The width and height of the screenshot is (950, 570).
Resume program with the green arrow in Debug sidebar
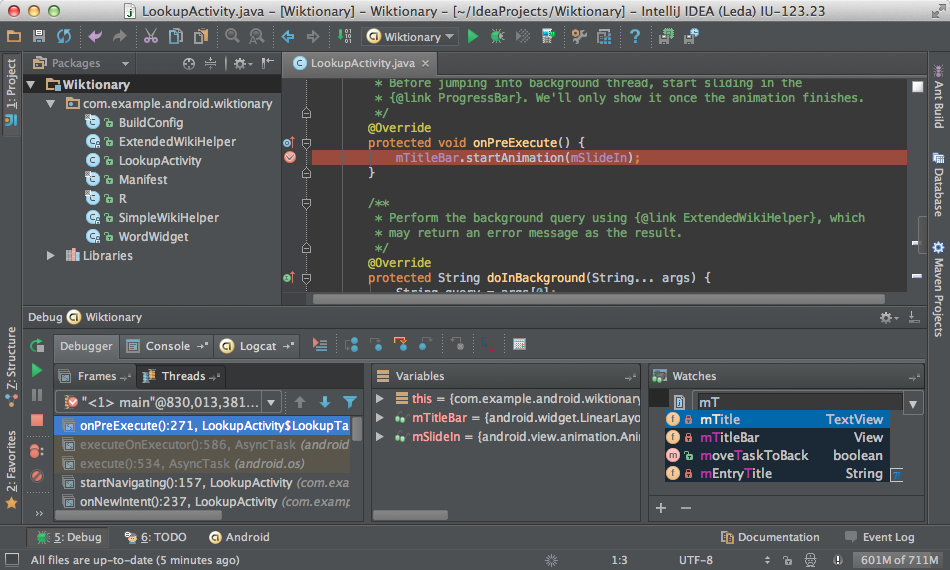pyautogui.click(x=37, y=370)
